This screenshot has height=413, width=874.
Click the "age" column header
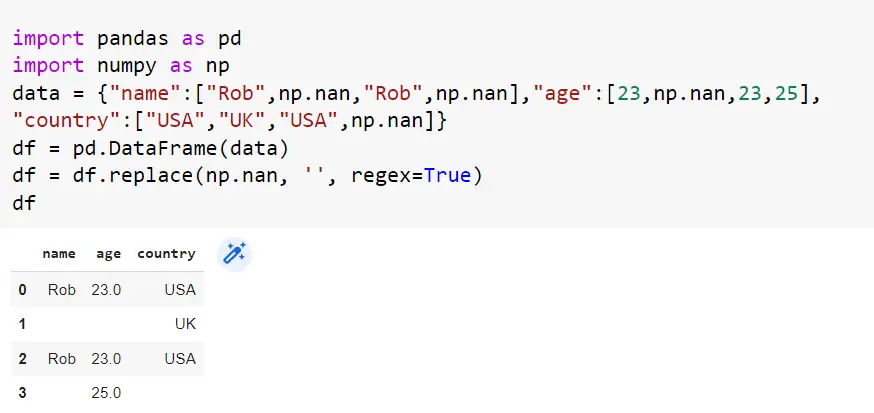point(108,254)
